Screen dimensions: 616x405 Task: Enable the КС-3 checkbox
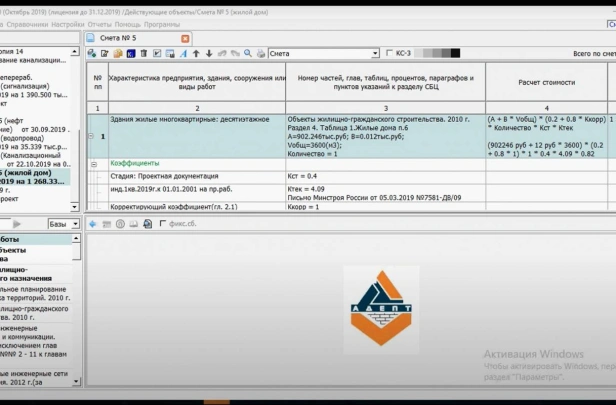point(389,53)
